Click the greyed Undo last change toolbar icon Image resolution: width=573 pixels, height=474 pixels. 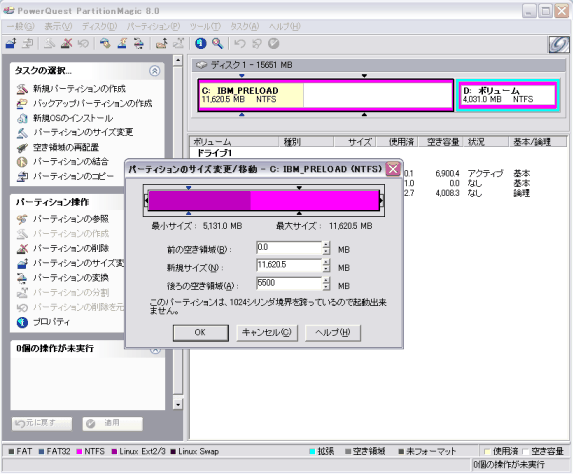(240, 43)
